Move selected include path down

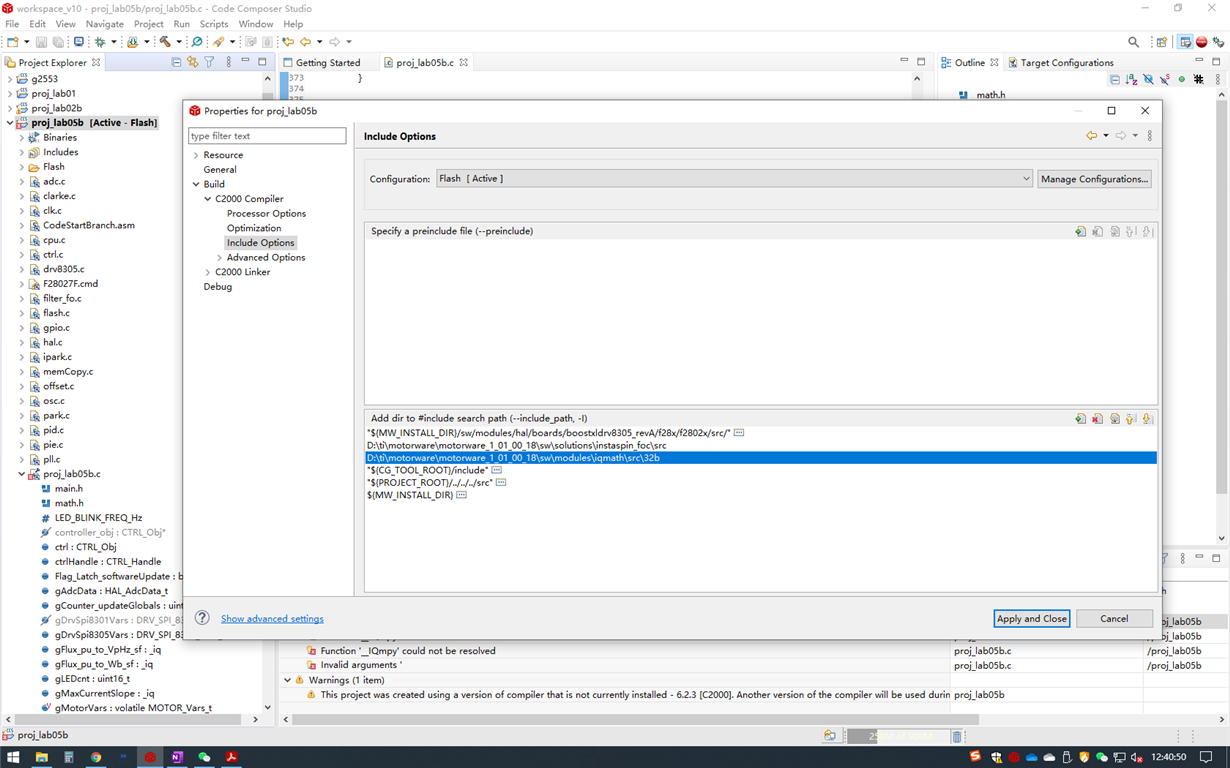coord(1148,419)
